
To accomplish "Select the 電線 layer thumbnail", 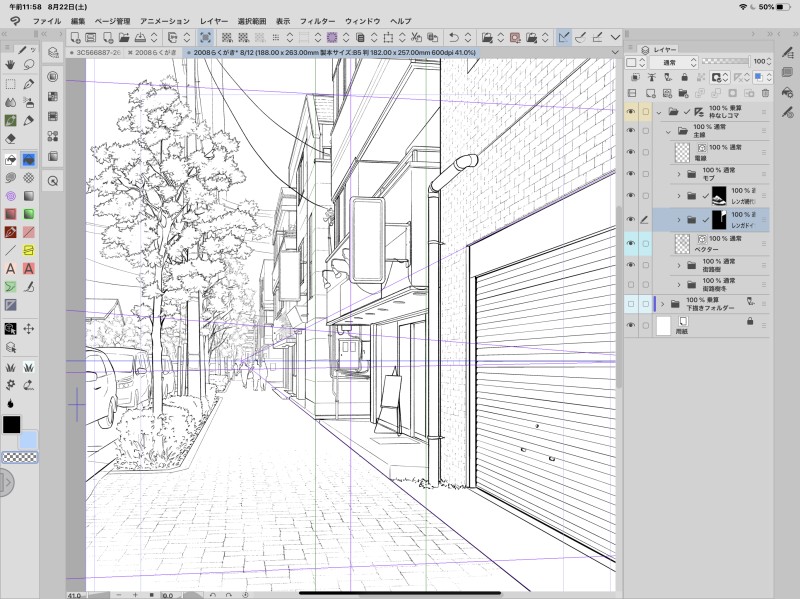I will click(683, 153).
